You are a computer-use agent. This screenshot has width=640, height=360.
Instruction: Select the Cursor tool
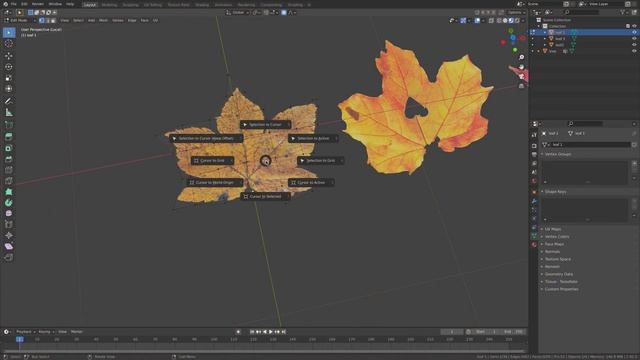coord(9,44)
